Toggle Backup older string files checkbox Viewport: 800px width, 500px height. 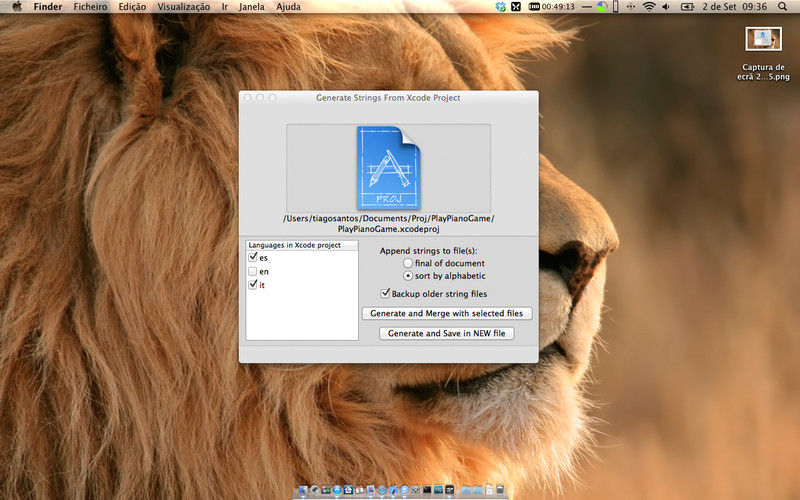[385, 293]
